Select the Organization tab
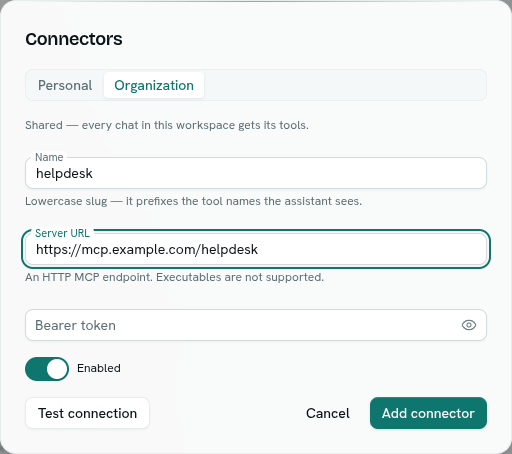512x454 pixels. (154, 85)
